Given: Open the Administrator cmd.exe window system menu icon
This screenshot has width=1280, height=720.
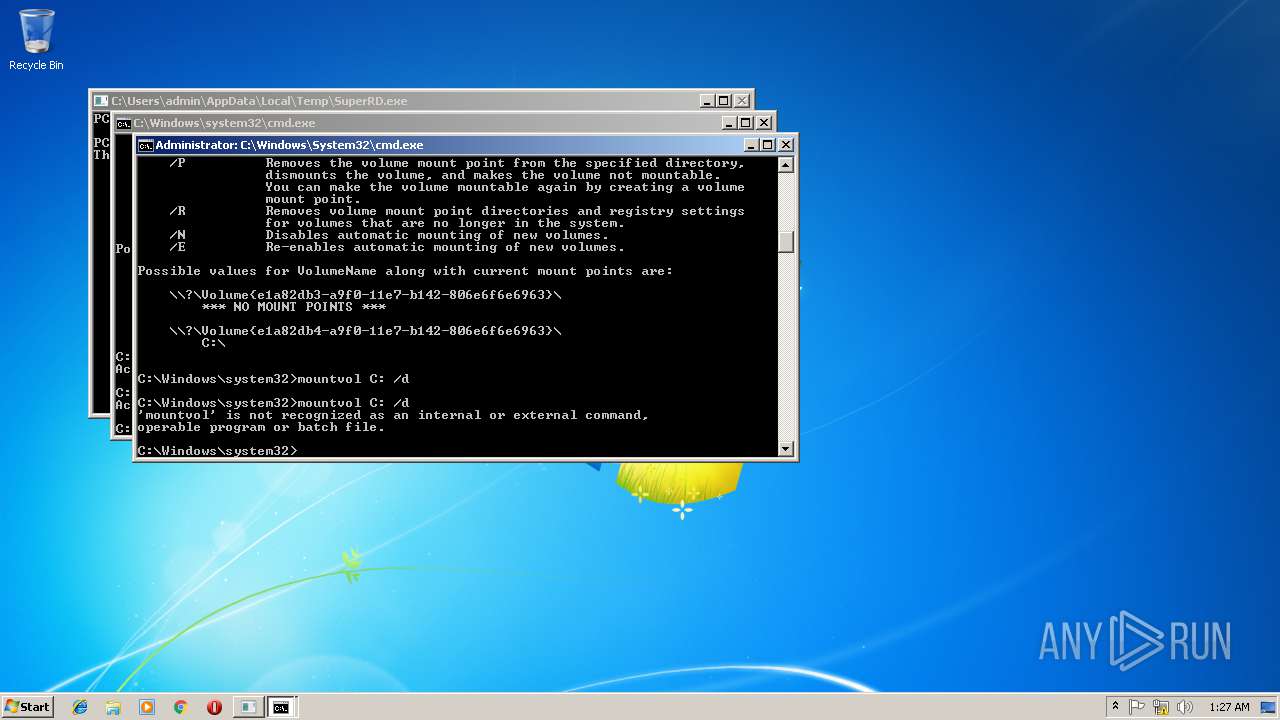Looking at the screenshot, I should 145,145.
